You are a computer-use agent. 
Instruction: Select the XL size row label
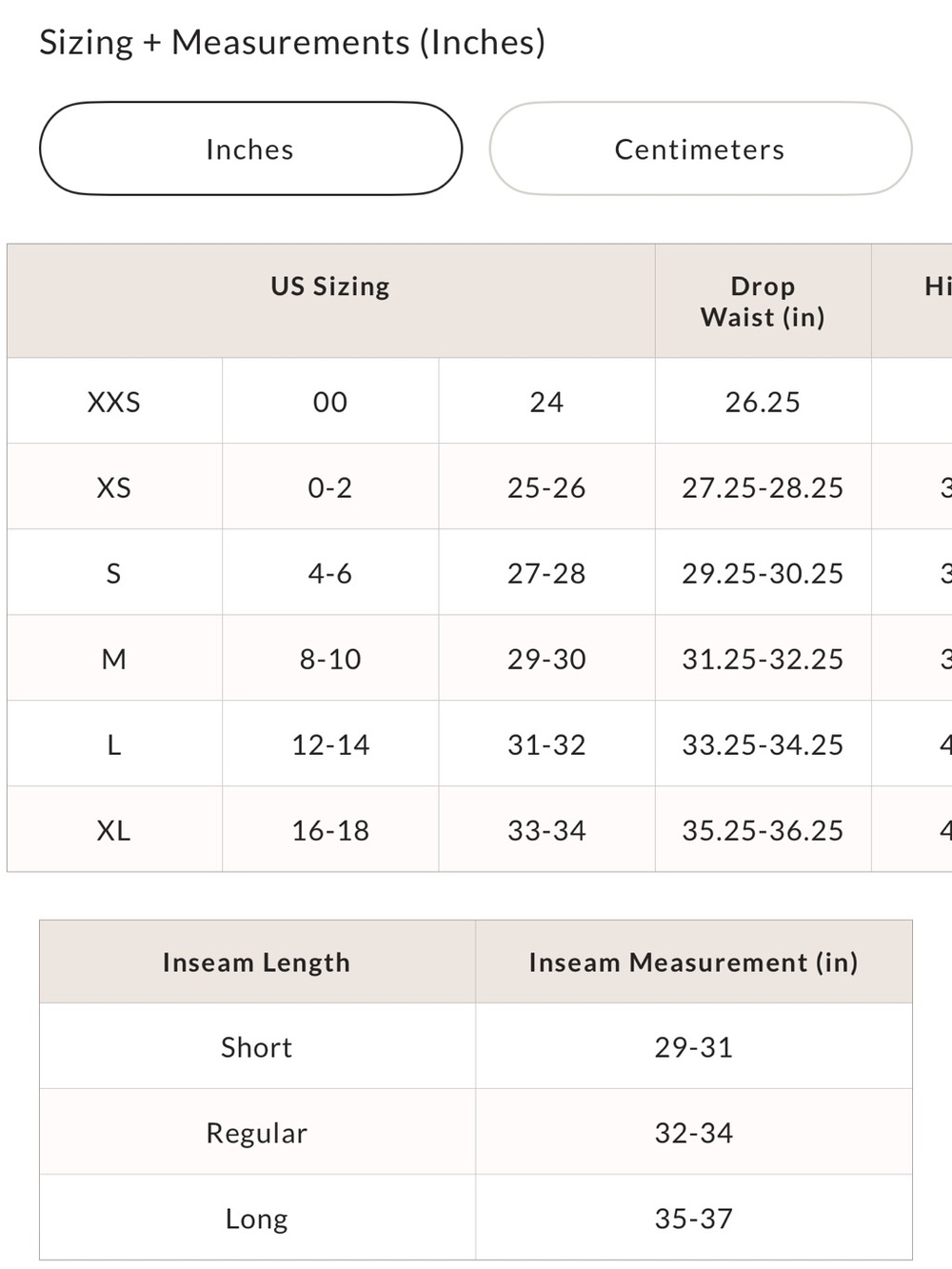pyautogui.click(x=114, y=830)
